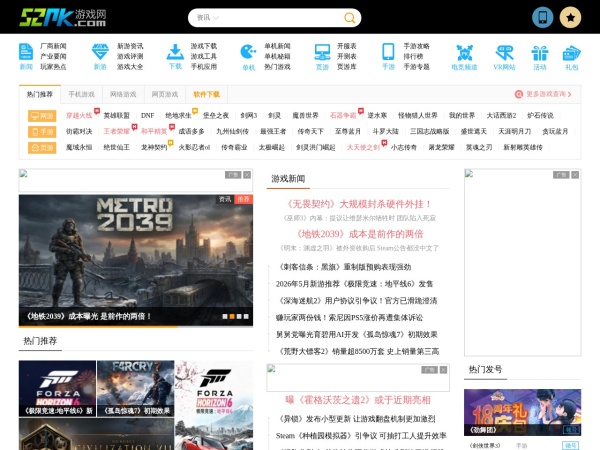
Task: Open the tall Forza Horizon 6 poster
Action: point(214,405)
